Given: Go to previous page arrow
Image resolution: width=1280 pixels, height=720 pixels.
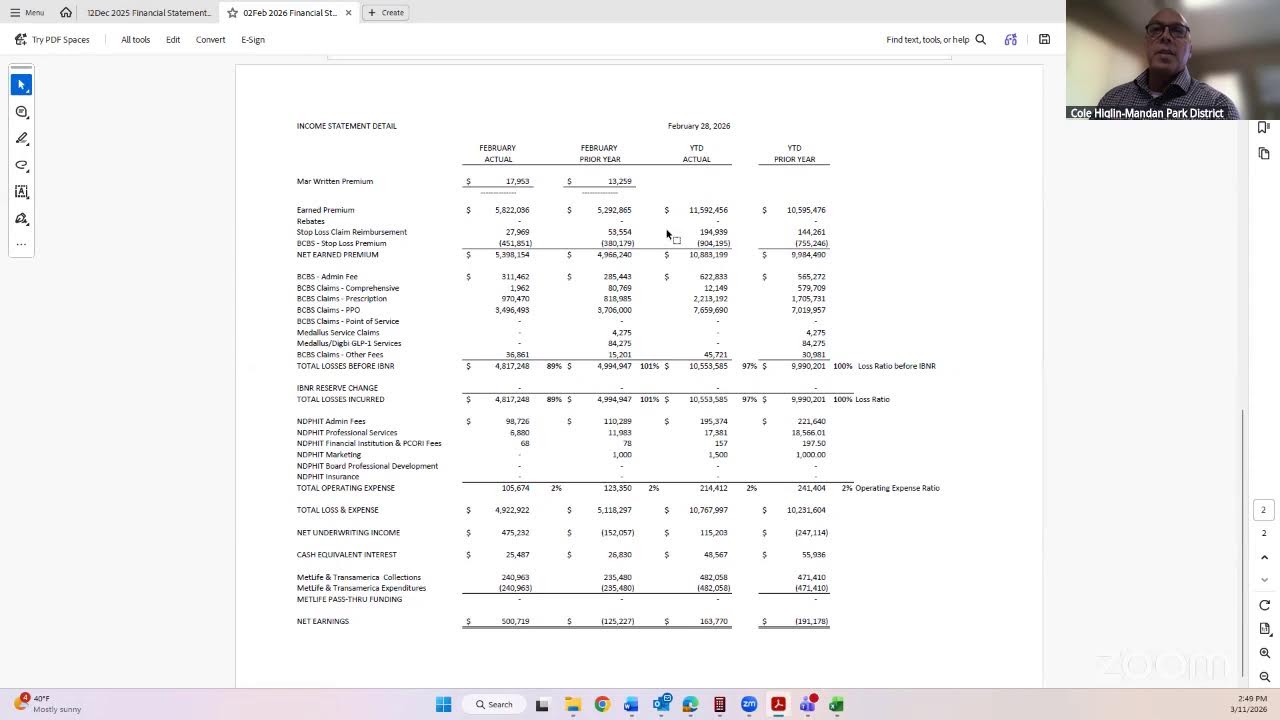Looking at the screenshot, I should [1264, 557].
